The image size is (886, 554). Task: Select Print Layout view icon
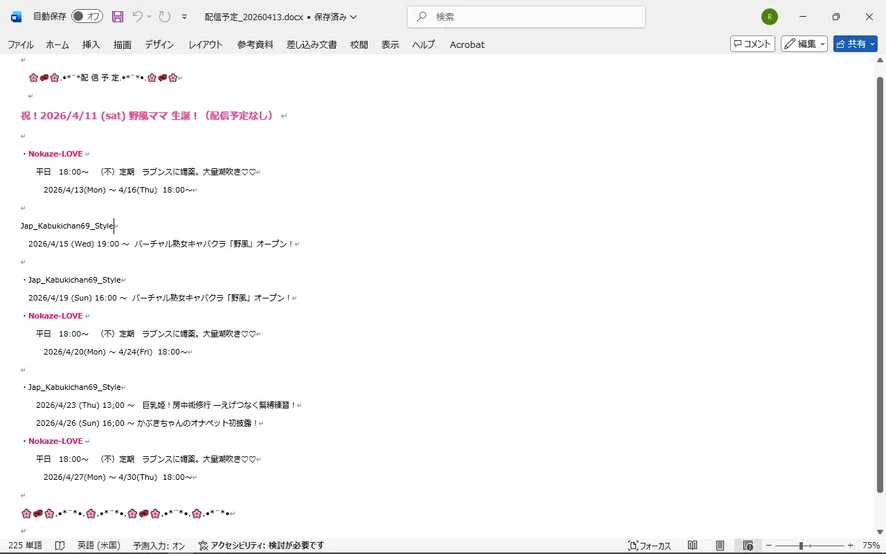[x=720, y=546]
